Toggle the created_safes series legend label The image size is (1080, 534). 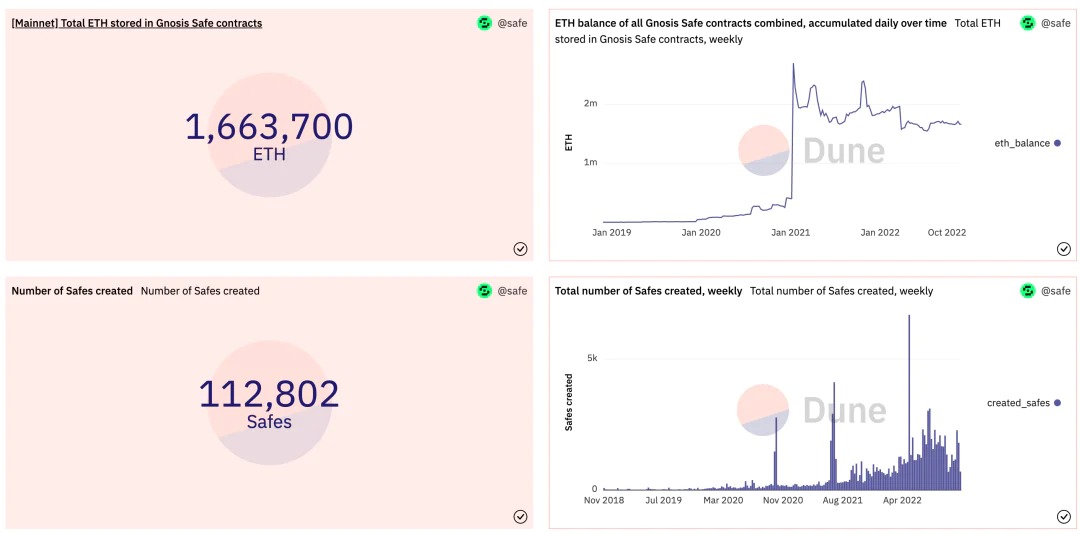(x=1018, y=403)
